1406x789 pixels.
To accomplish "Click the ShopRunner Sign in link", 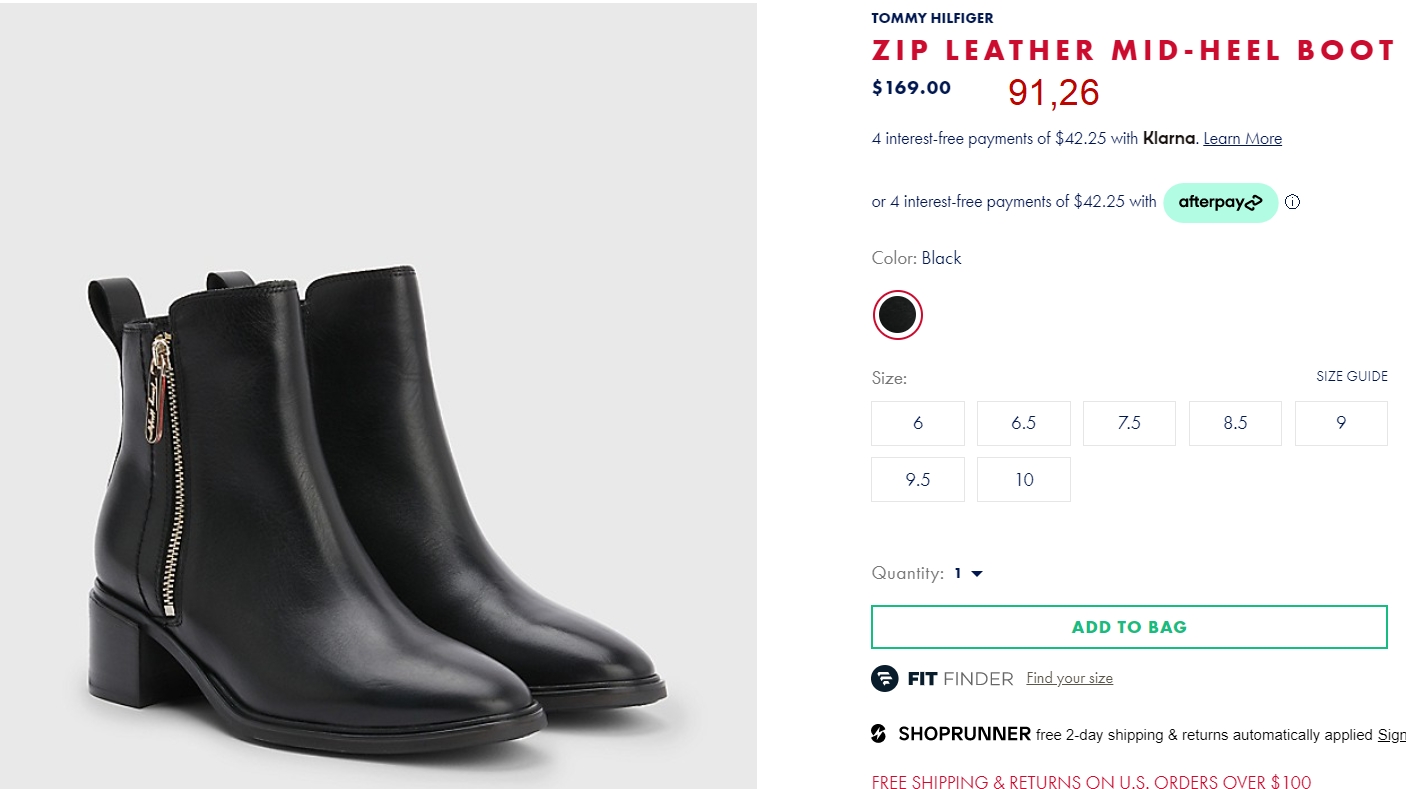I will [1391, 734].
